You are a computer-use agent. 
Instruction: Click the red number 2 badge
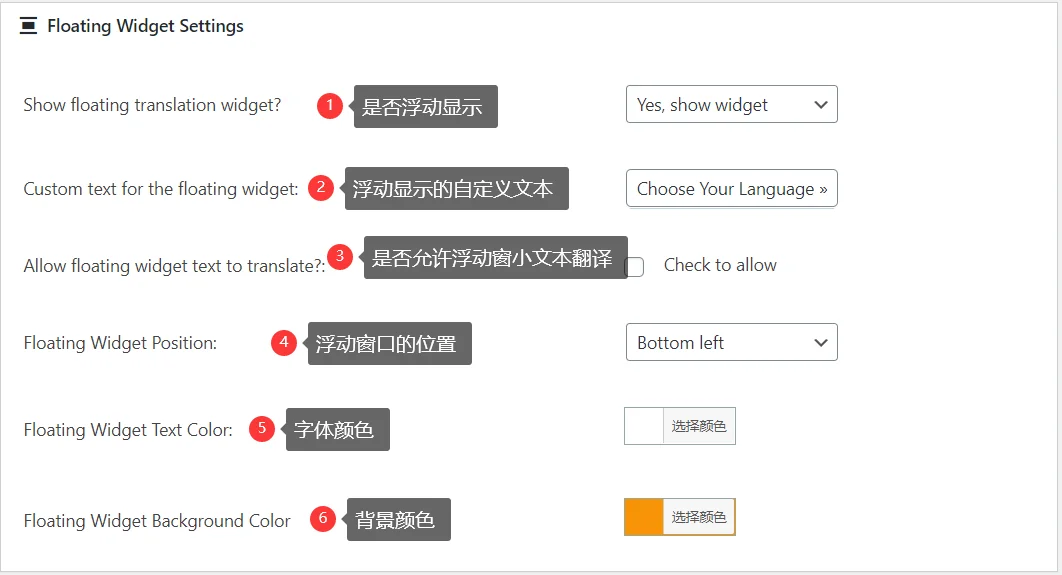tap(321, 187)
